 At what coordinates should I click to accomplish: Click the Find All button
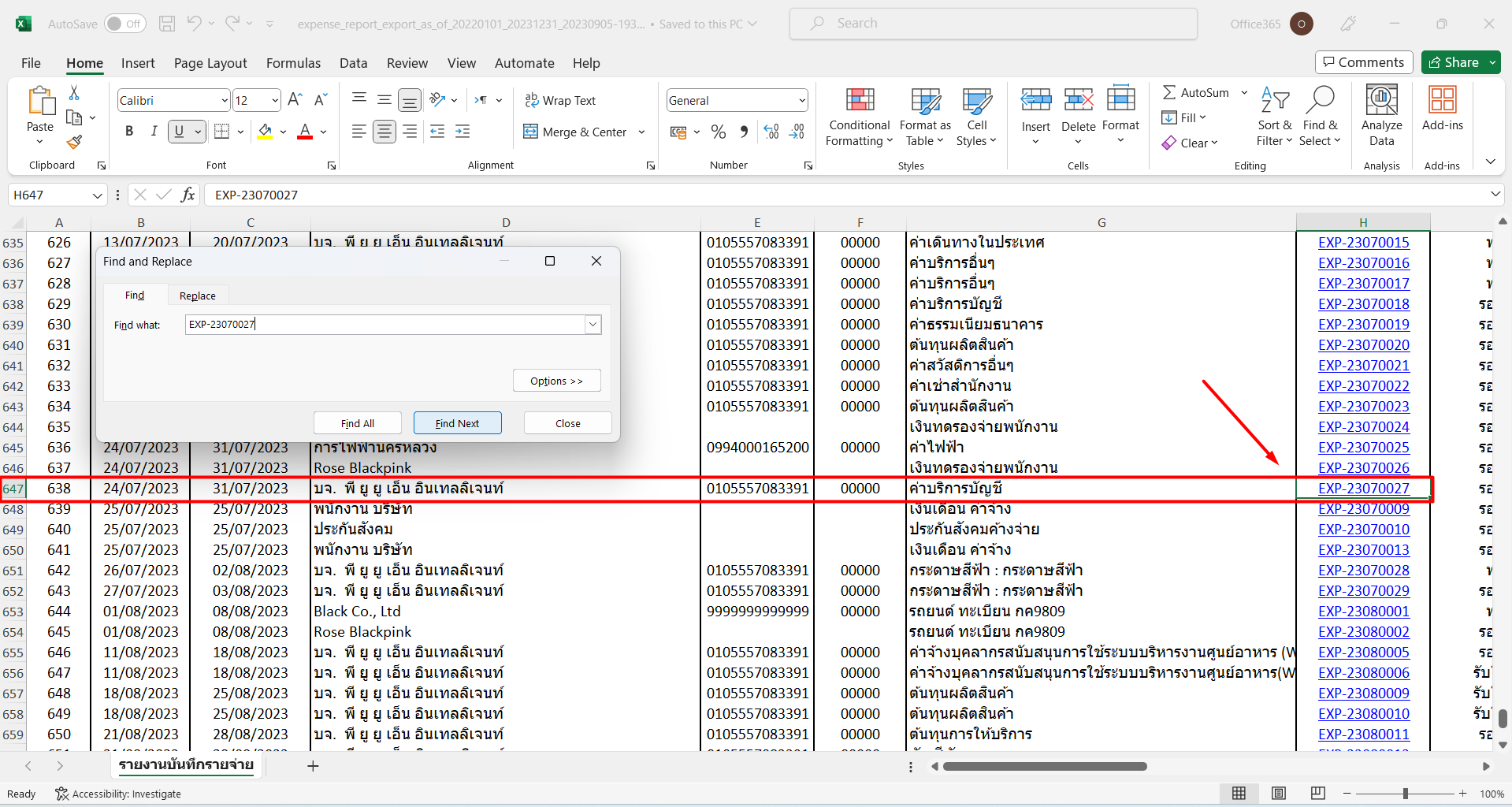(x=358, y=423)
